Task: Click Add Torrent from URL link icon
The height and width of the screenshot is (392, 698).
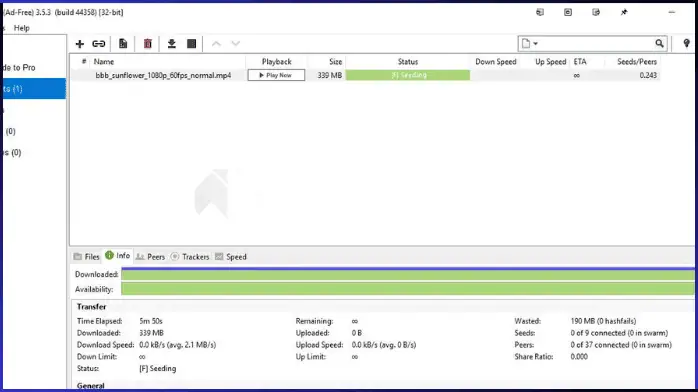Action: [x=99, y=44]
